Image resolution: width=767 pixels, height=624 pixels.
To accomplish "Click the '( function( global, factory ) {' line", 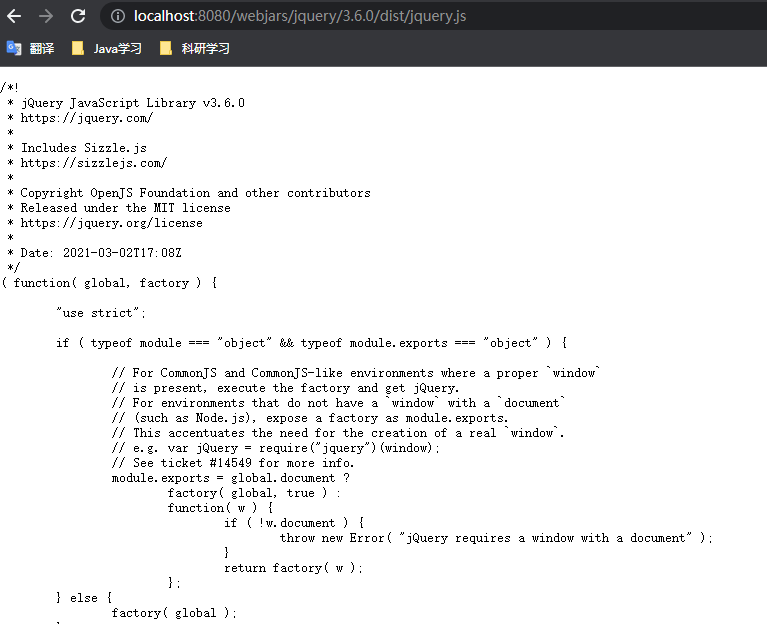I will [x=110, y=283].
